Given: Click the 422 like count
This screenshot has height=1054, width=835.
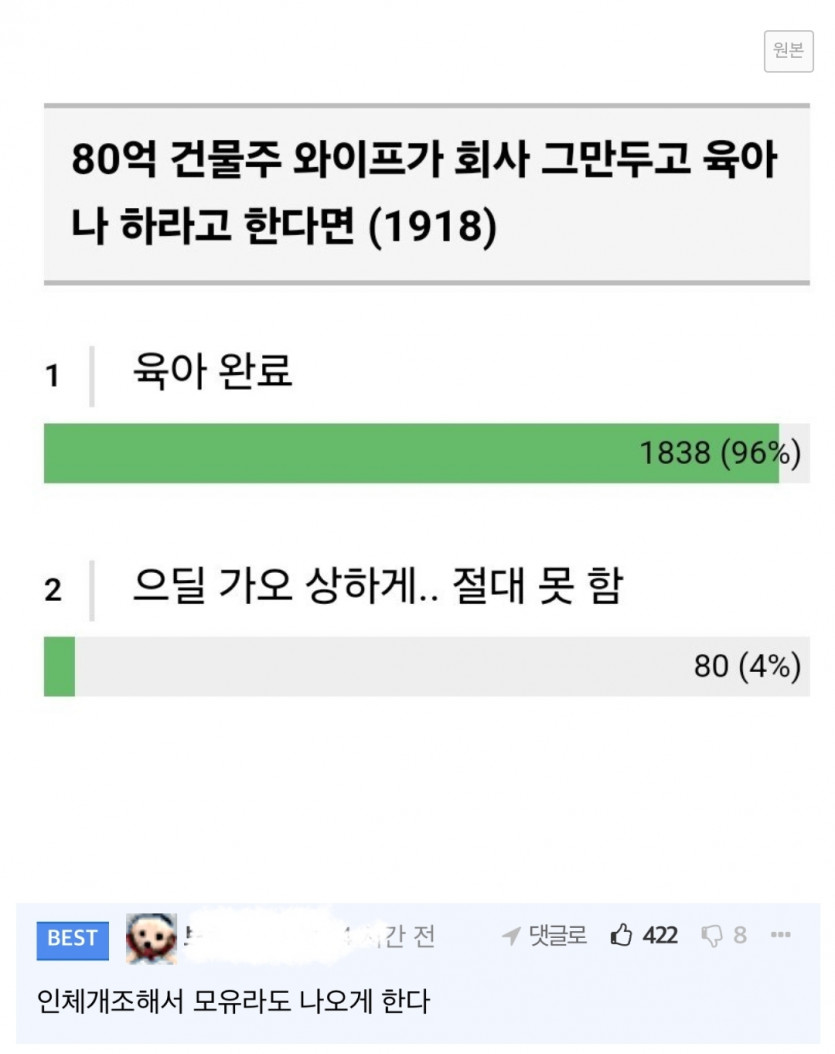Looking at the screenshot, I should (x=660, y=936).
